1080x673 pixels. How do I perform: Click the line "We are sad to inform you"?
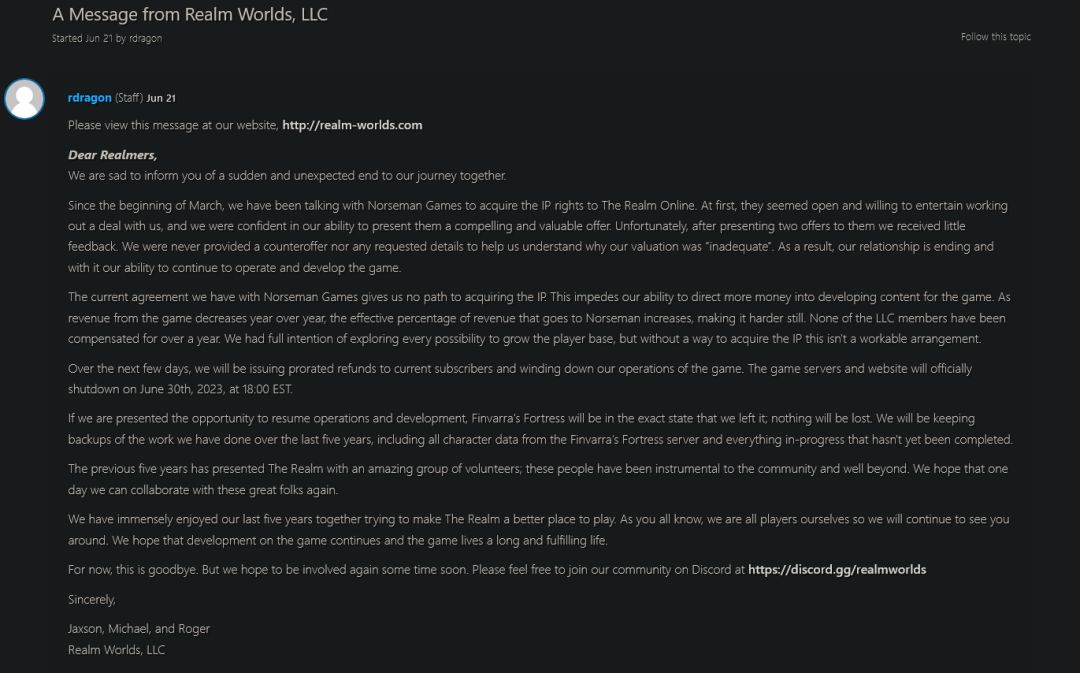(287, 175)
